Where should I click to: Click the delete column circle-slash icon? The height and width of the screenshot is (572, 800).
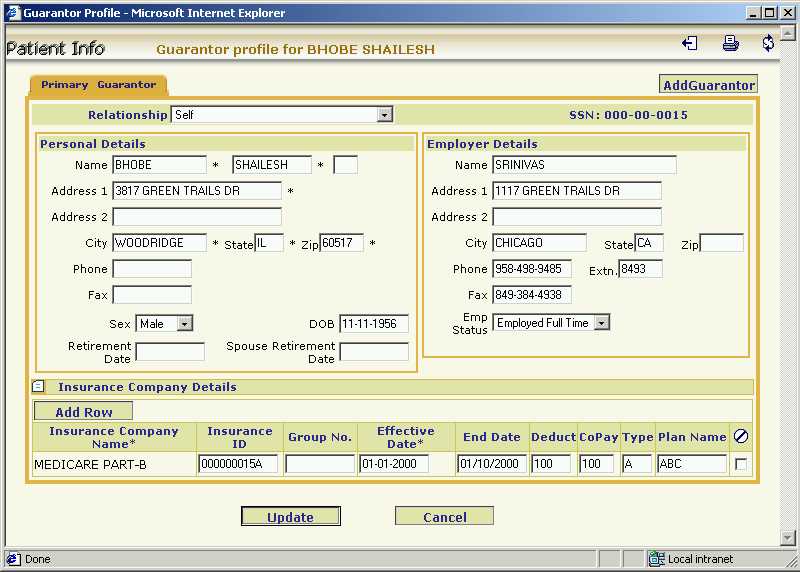[741, 436]
